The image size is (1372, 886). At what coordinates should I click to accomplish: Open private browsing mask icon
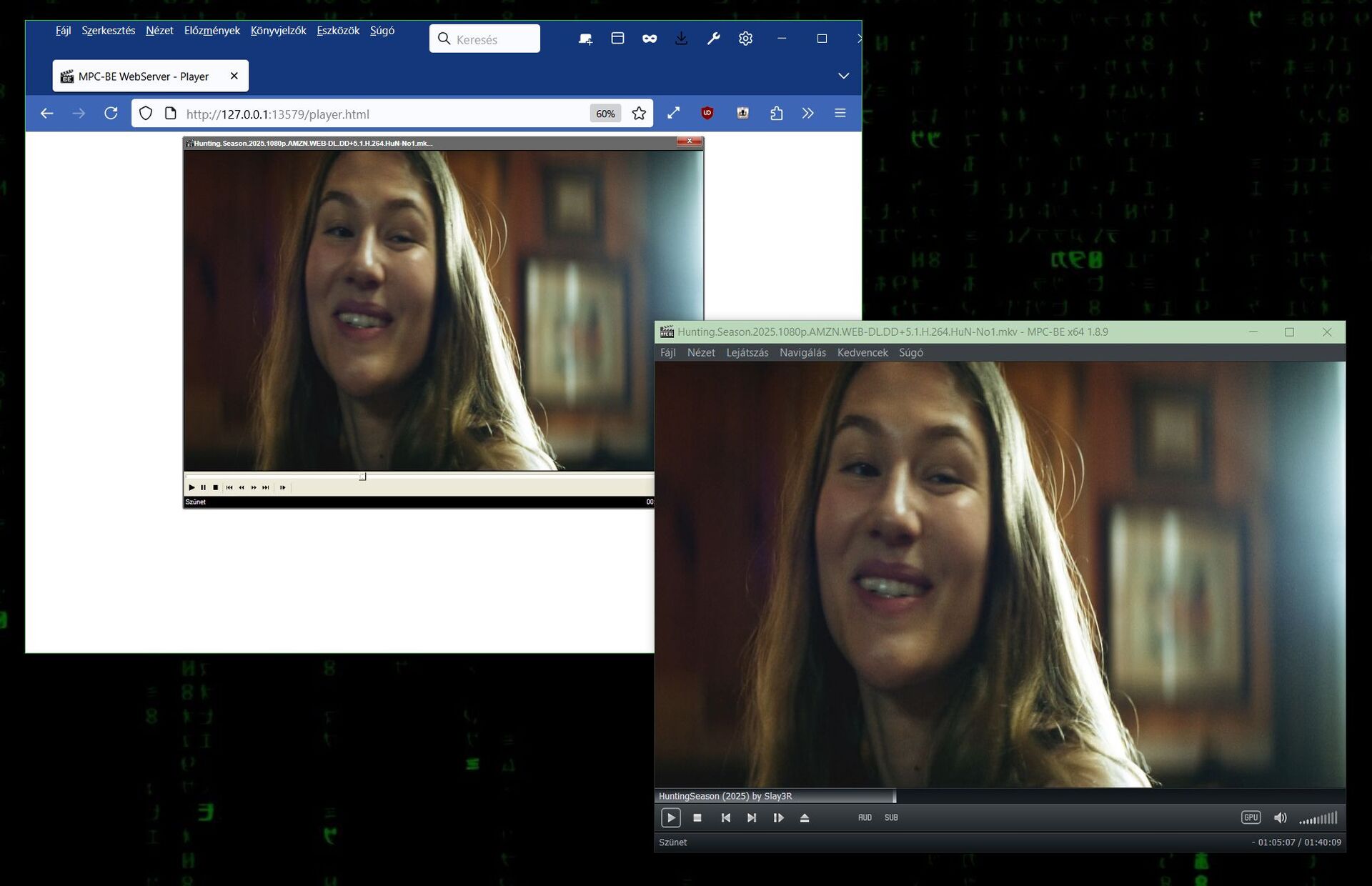pyautogui.click(x=650, y=39)
